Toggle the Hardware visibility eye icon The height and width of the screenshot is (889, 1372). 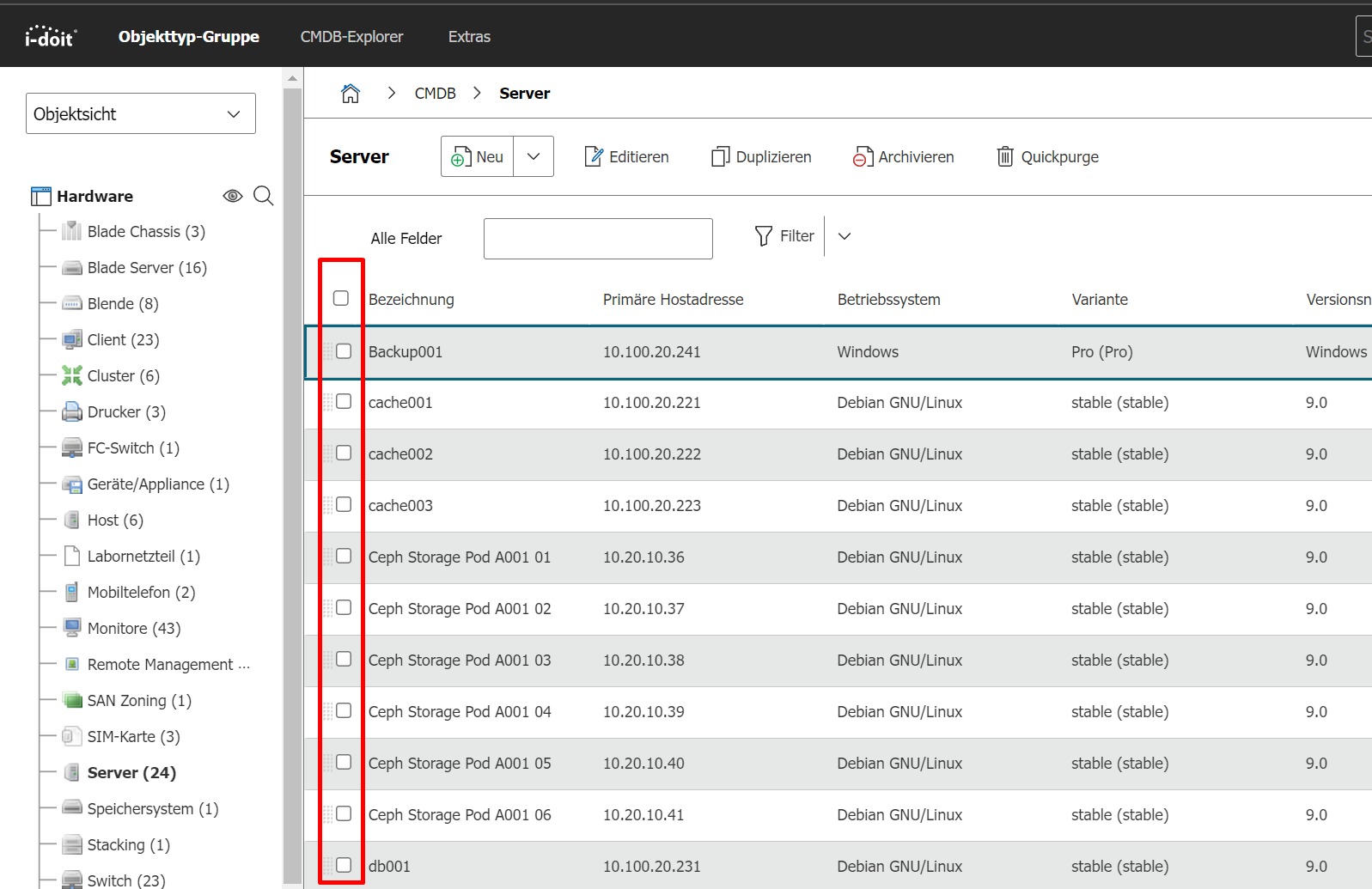coord(233,196)
